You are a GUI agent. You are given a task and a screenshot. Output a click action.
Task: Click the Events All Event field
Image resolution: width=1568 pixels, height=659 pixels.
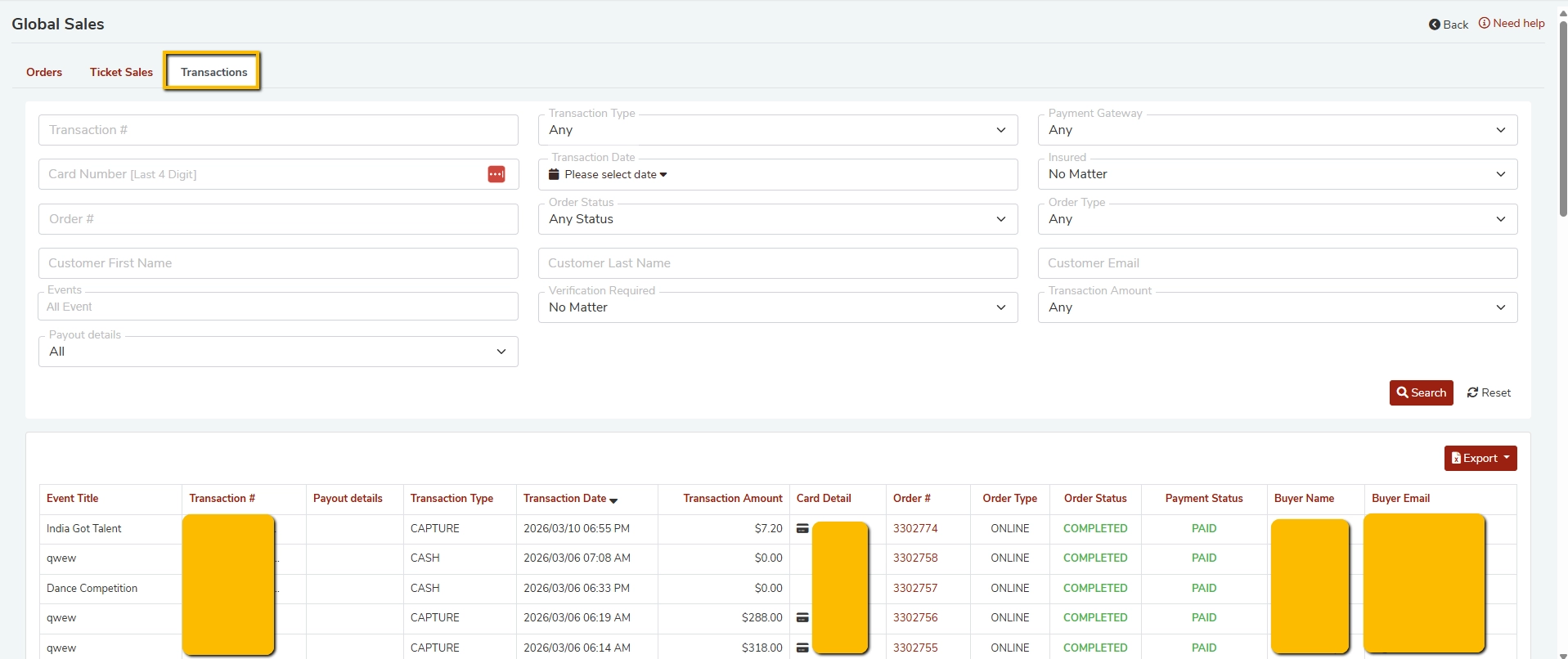[278, 307]
